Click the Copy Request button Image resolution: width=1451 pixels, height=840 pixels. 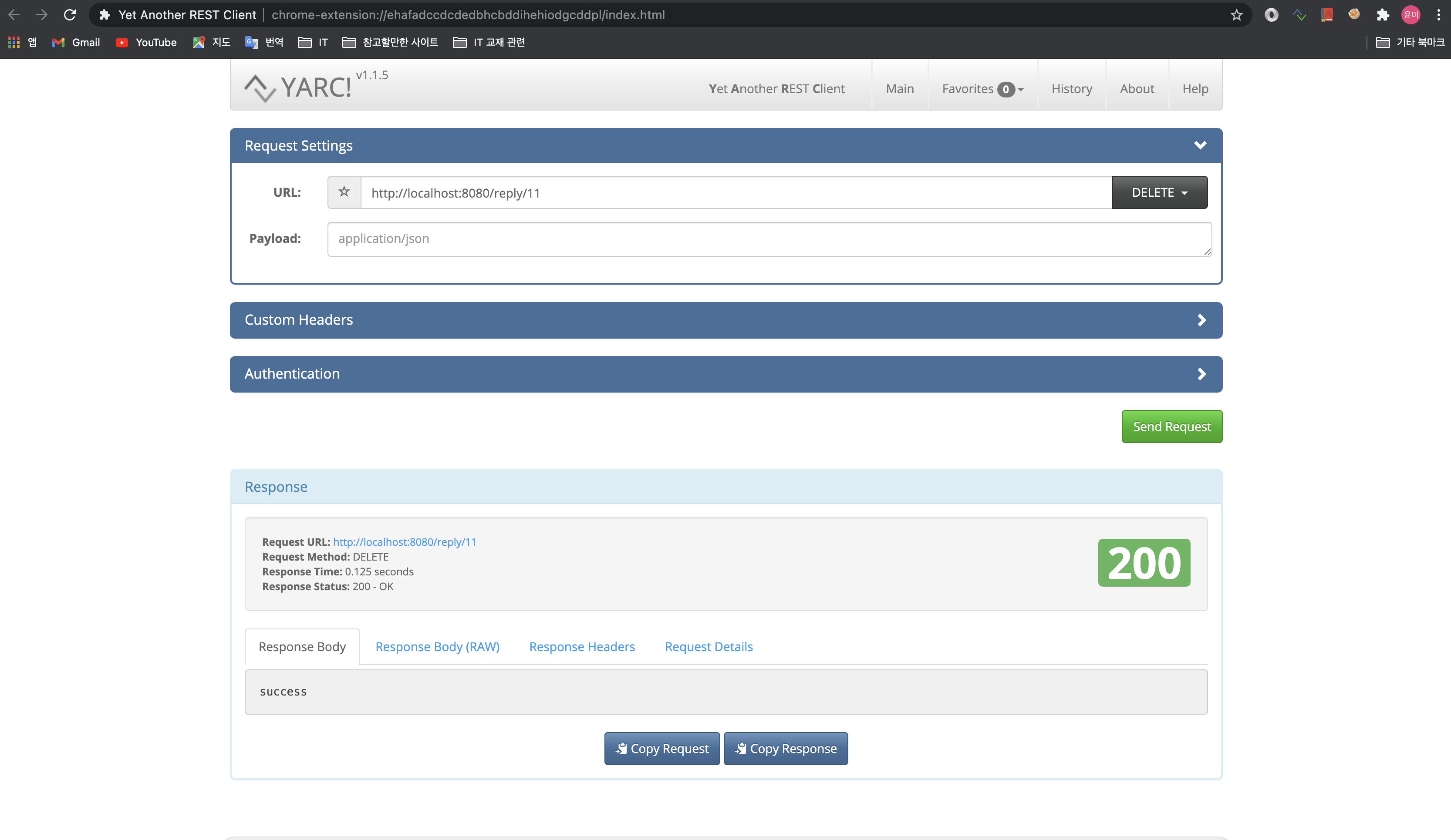662,748
